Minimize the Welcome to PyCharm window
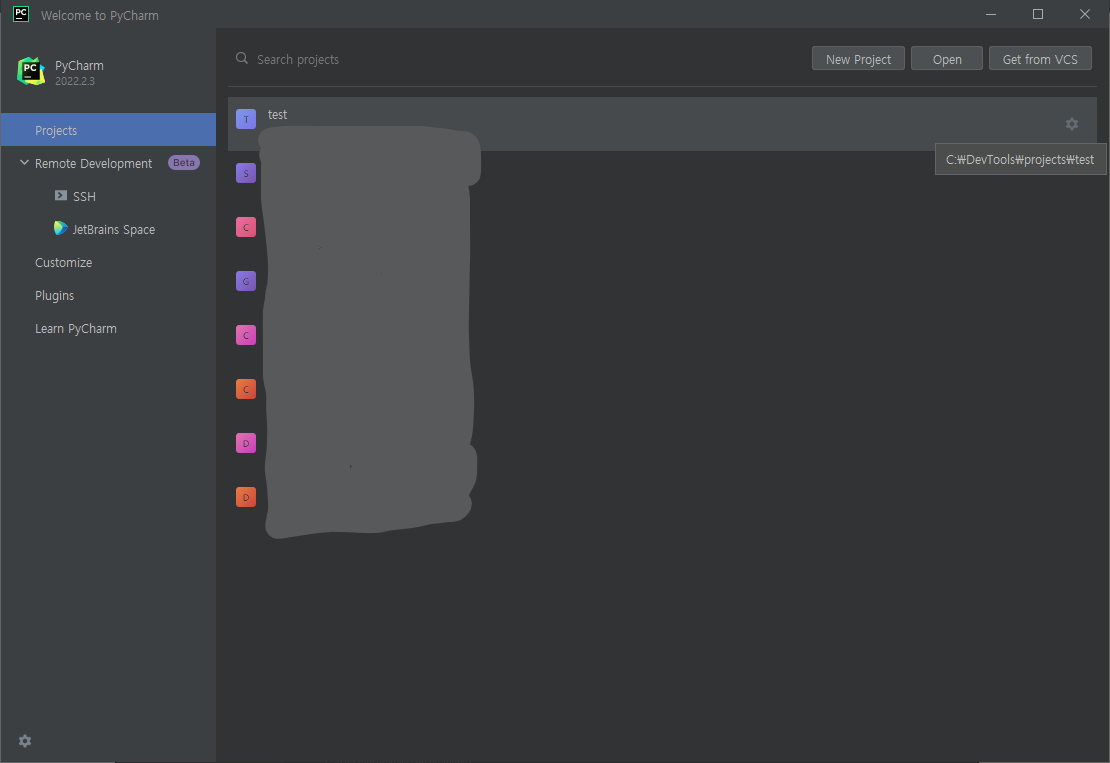Image resolution: width=1110 pixels, height=763 pixels. (x=991, y=14)
